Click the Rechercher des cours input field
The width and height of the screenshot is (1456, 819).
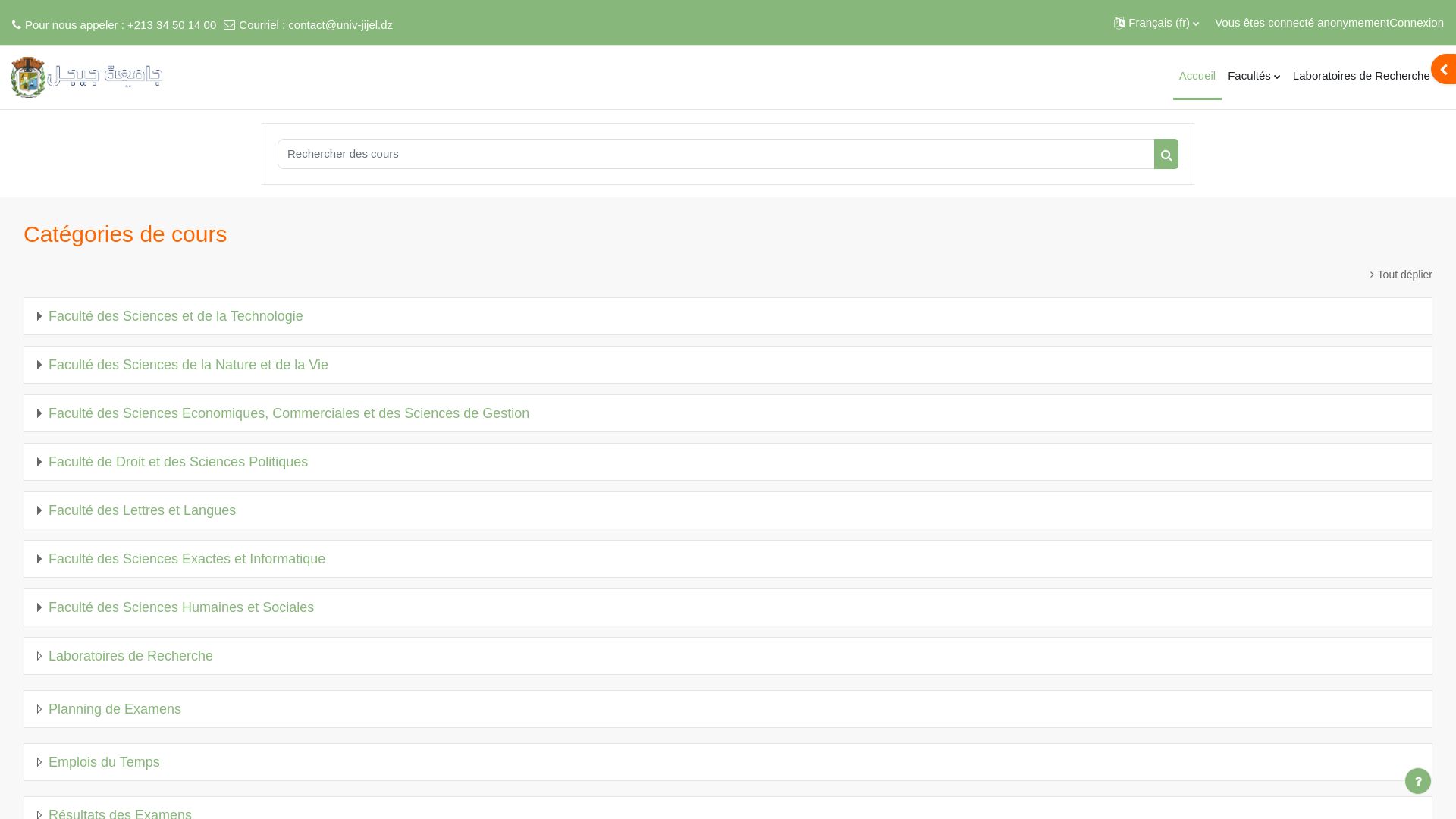click(x=714, y=153)
